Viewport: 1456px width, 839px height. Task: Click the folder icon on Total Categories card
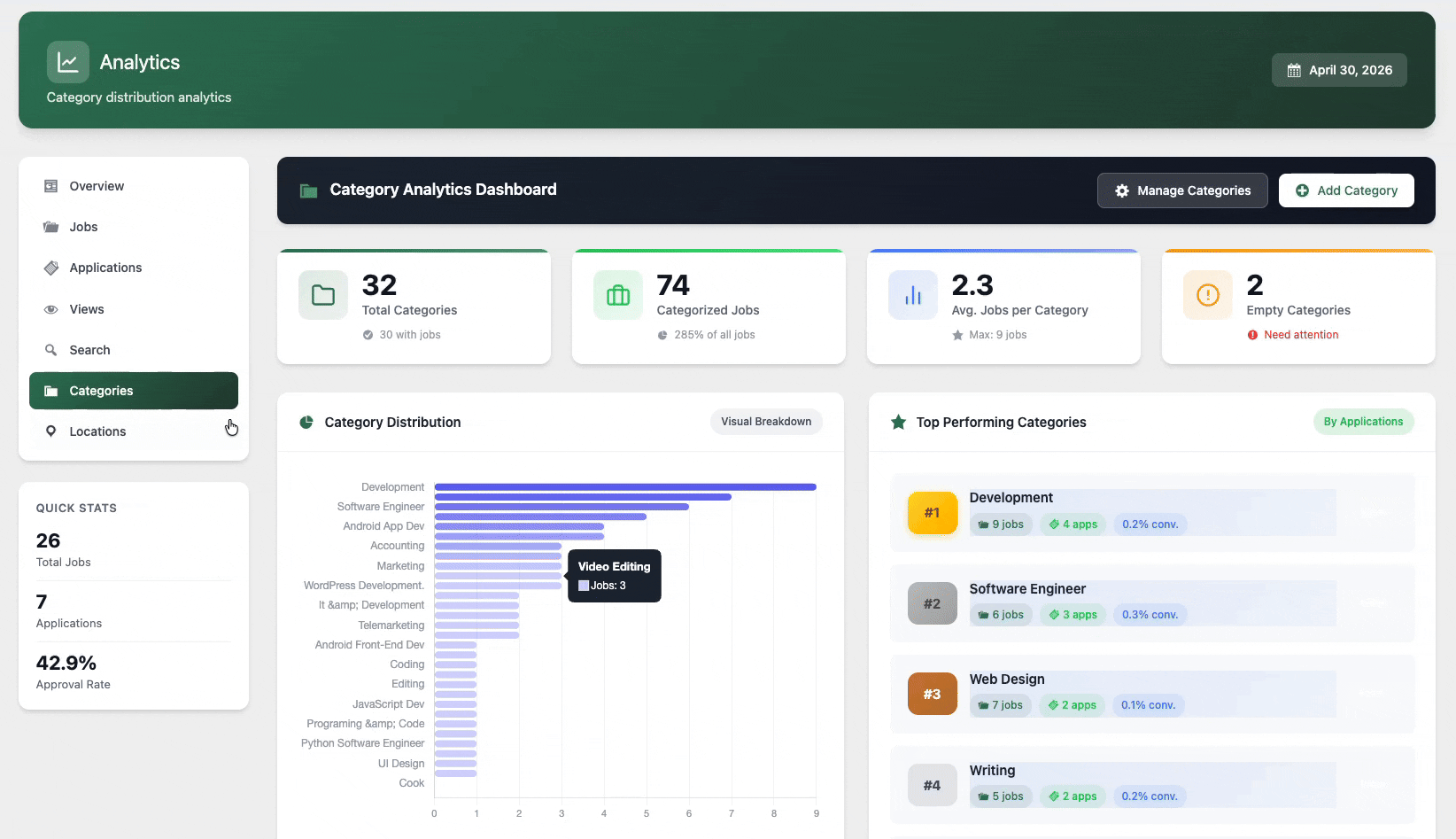[323, 295]
